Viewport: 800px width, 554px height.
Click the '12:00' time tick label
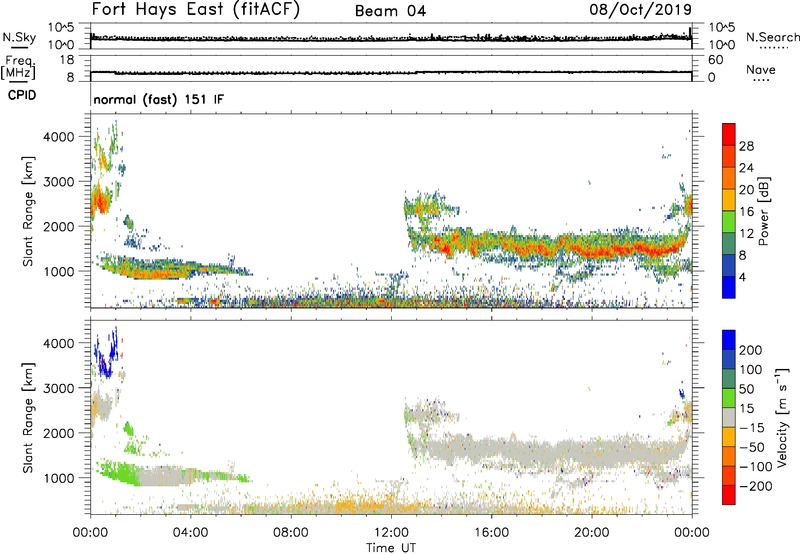391,533
